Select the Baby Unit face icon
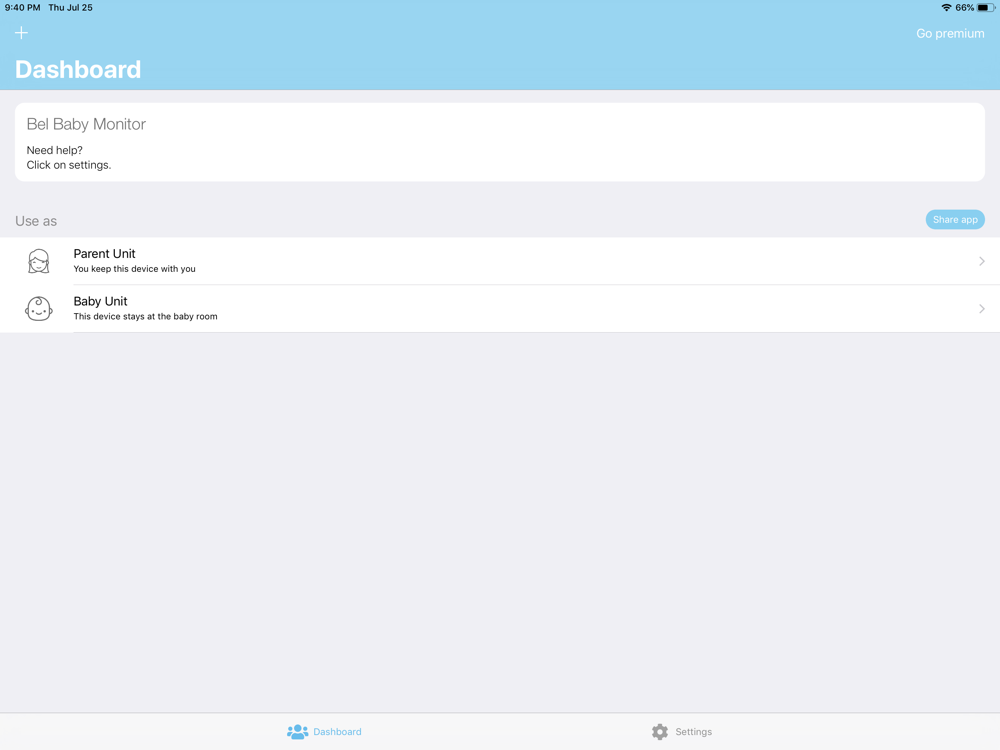 [x=38, y=309]
